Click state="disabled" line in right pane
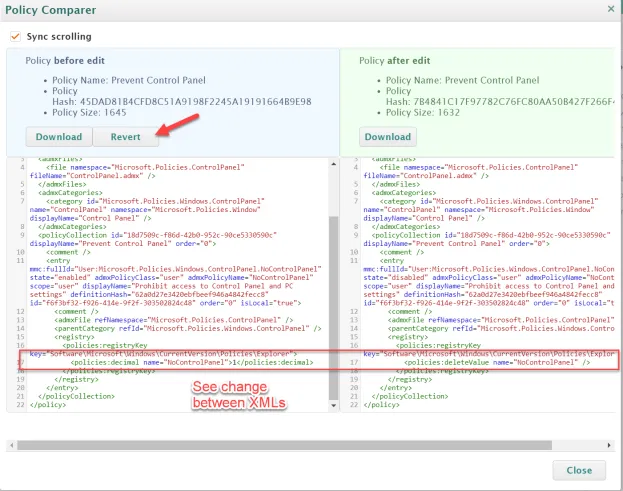Viewport: 623px width, 491px height. click(489, 277)
